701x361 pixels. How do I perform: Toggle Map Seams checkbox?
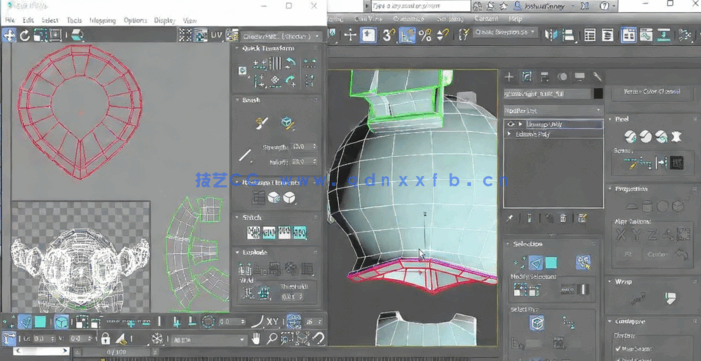coord(618,349)
